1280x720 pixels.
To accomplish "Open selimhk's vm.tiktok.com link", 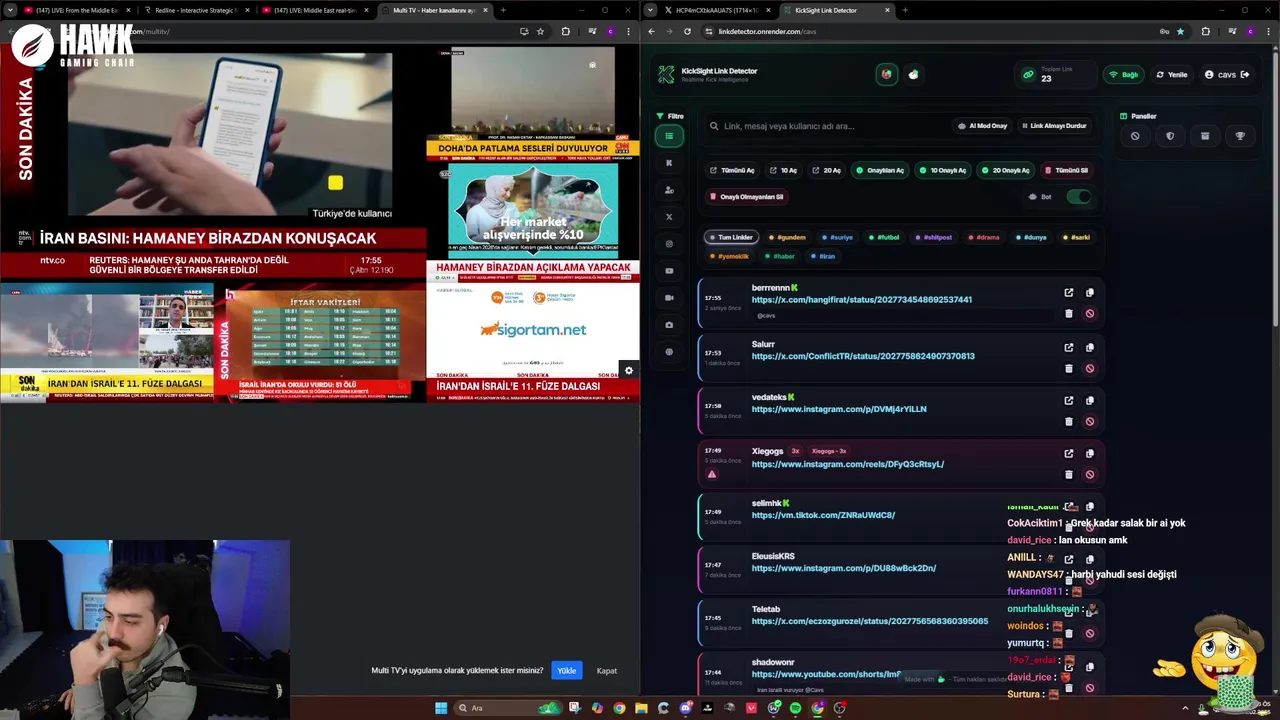I will coord(823,515).
